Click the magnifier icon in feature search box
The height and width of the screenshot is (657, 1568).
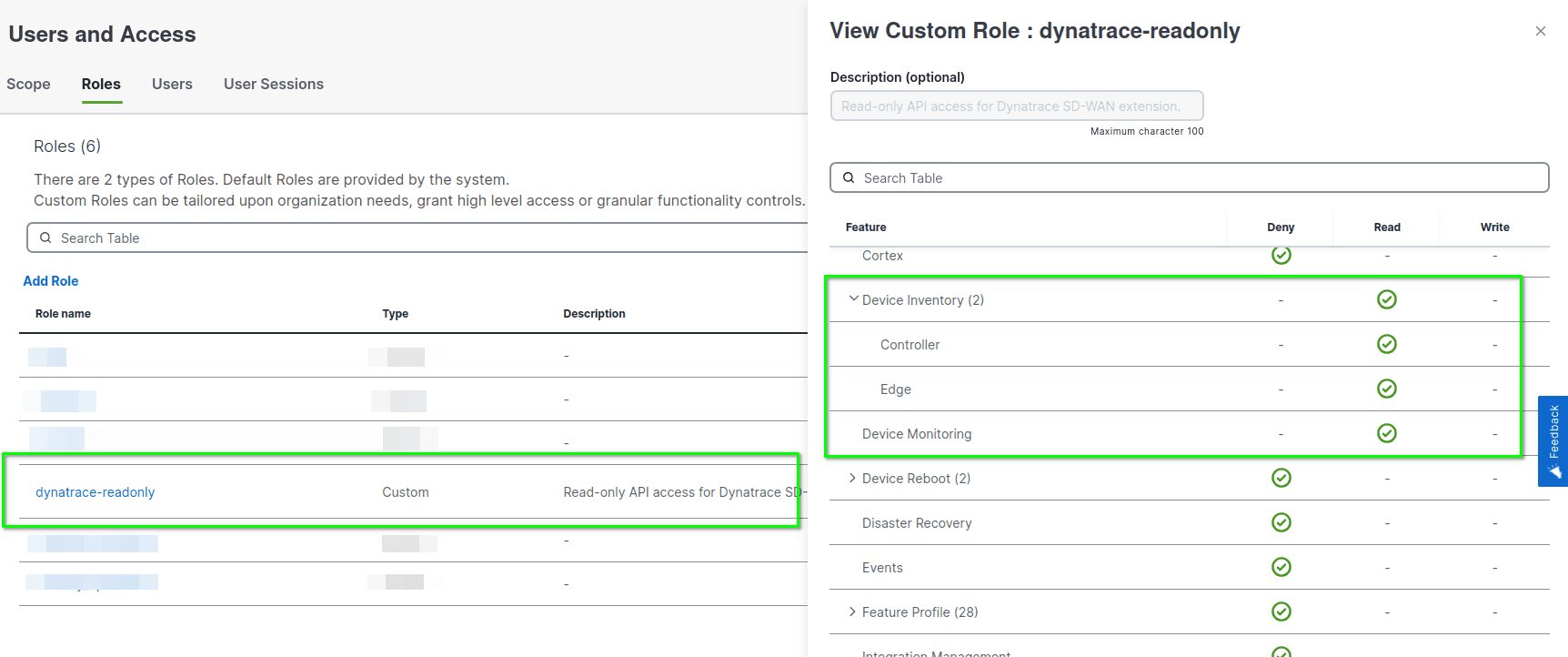[849, 178]
